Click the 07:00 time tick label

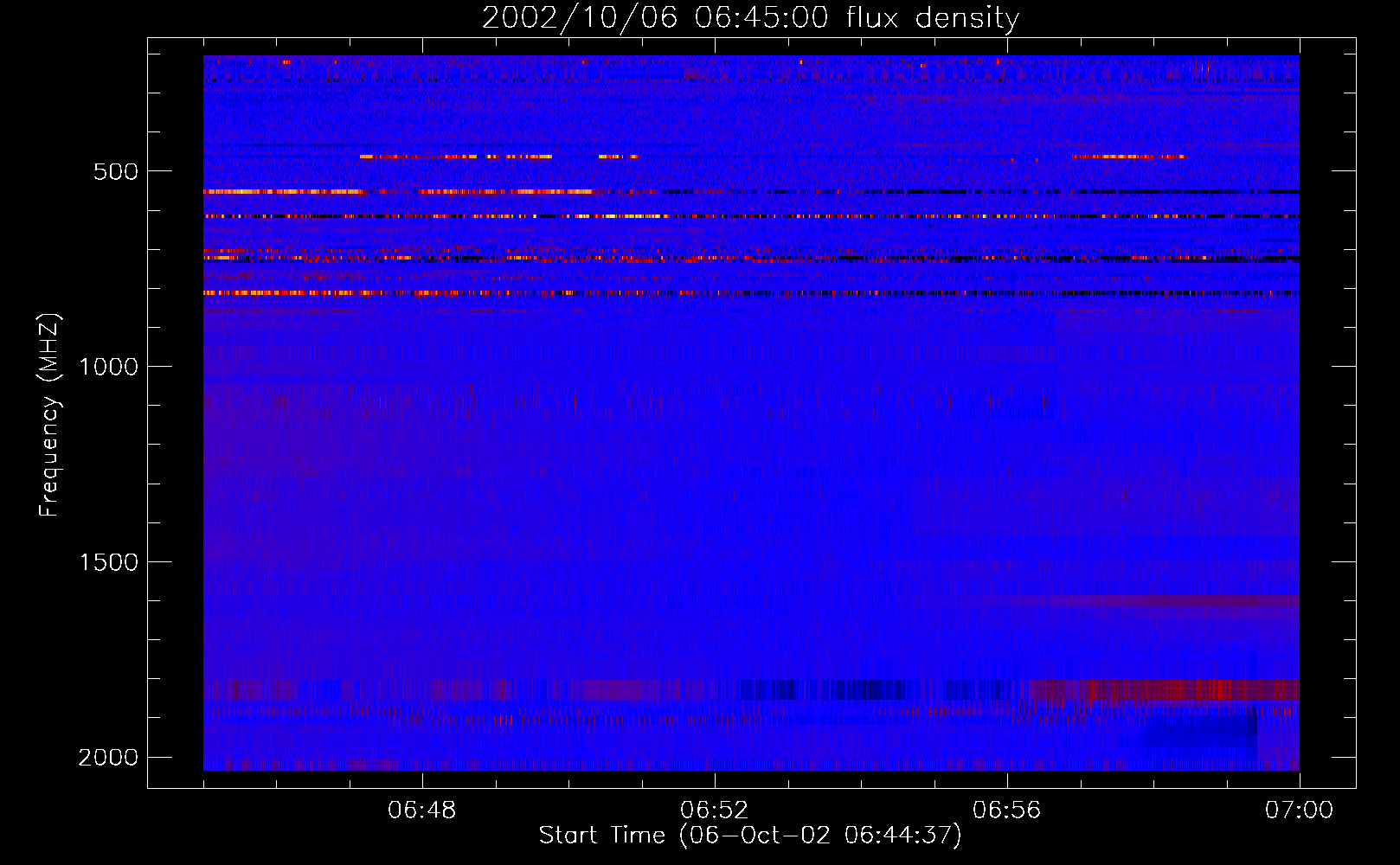point(1299,811)
